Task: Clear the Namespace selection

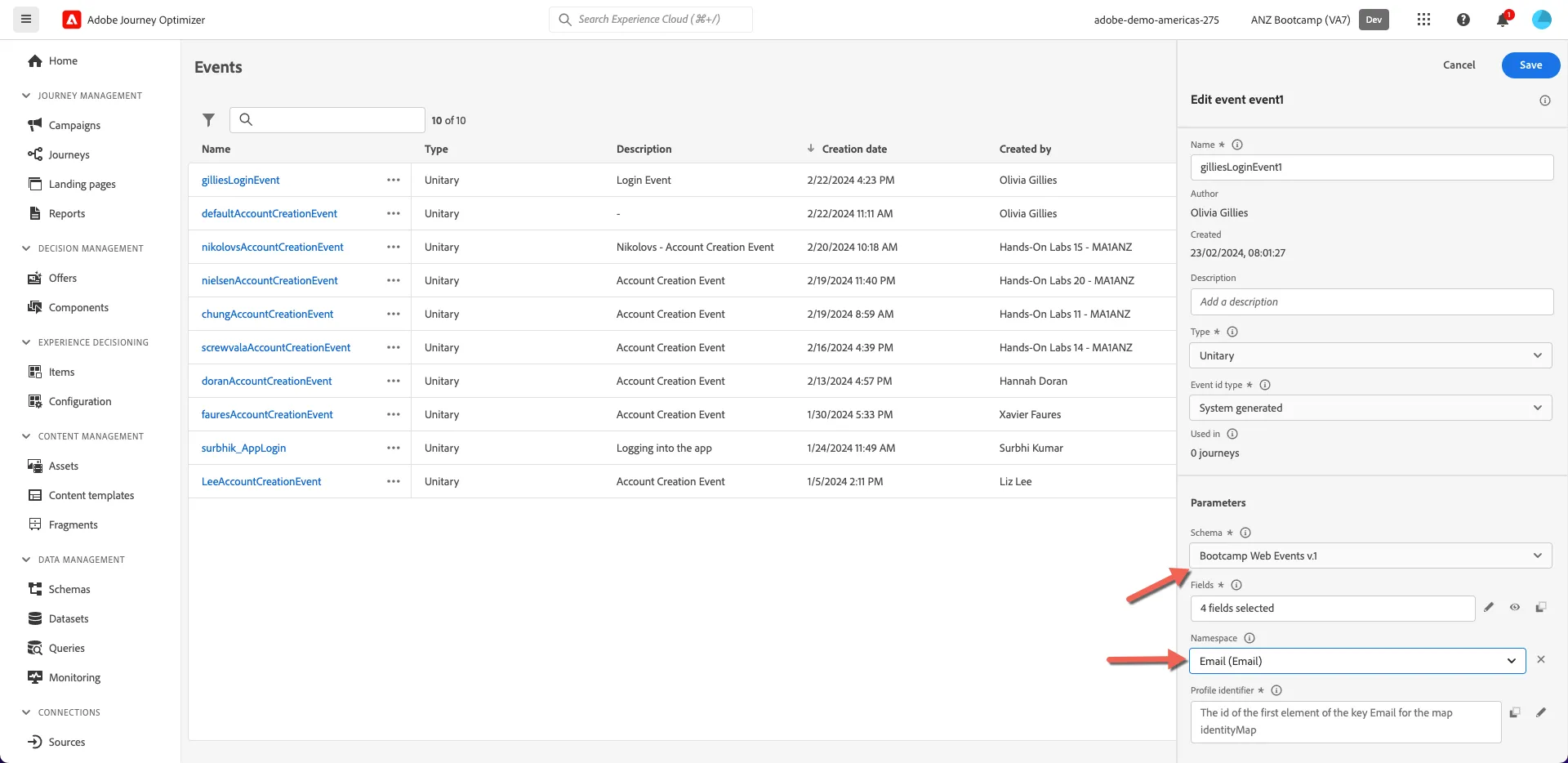Action: pos(1541,659)
